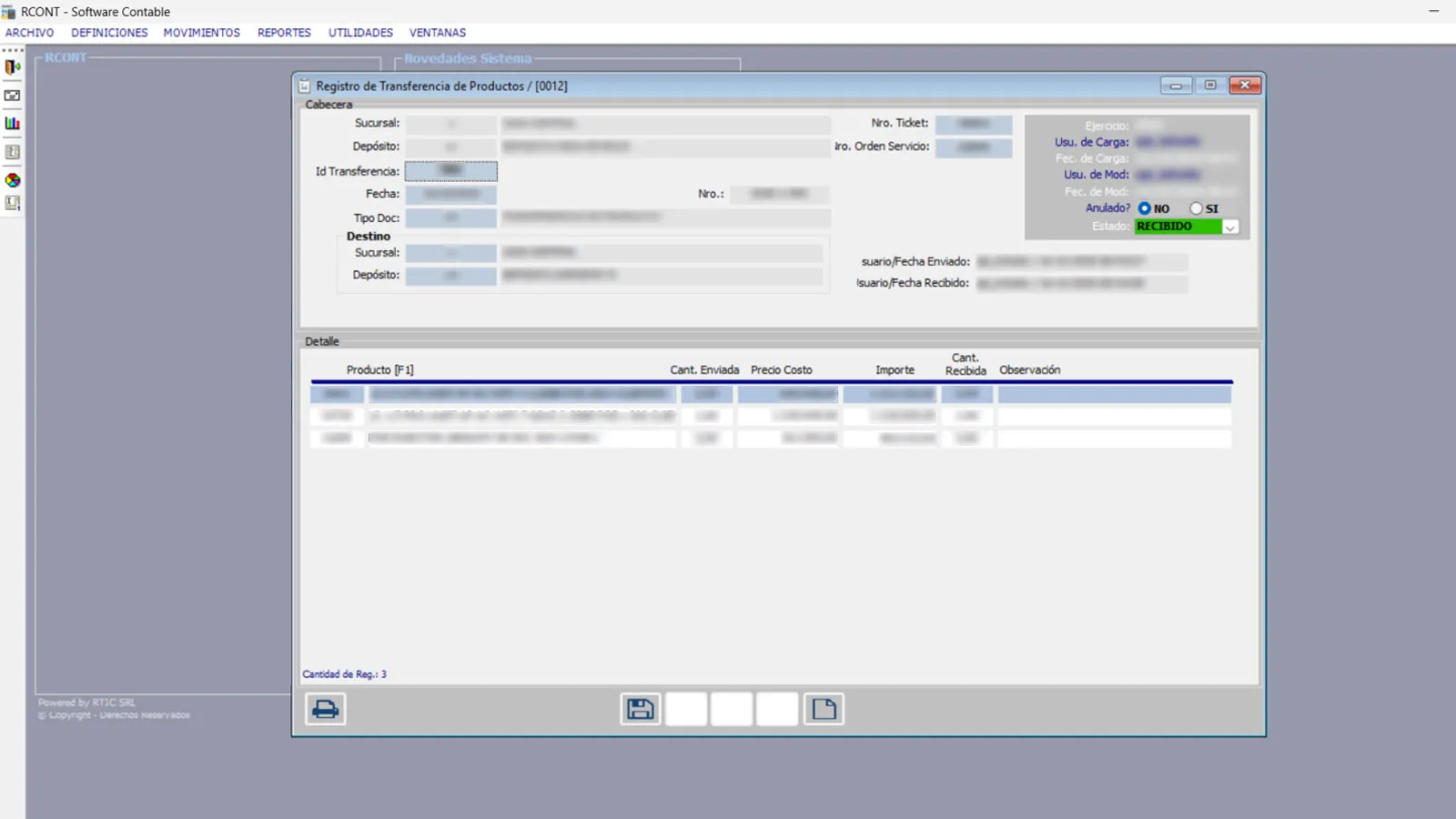Viewport: 1456px width, 819px height.
Task: Click the printer icon button
Action: pyautogui.click(x=325, y=709)
